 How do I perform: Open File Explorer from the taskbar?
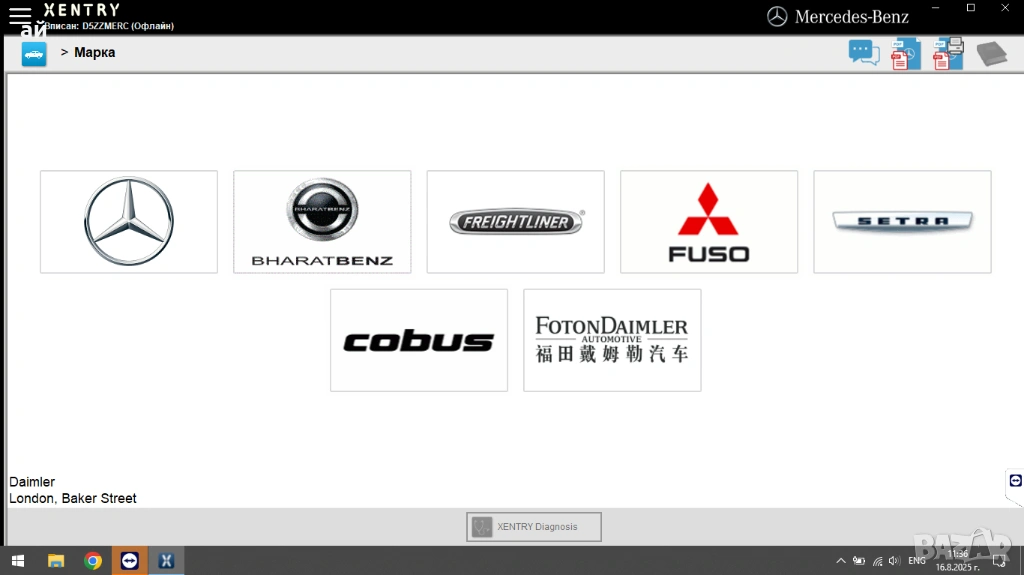[x=56, y=561]
